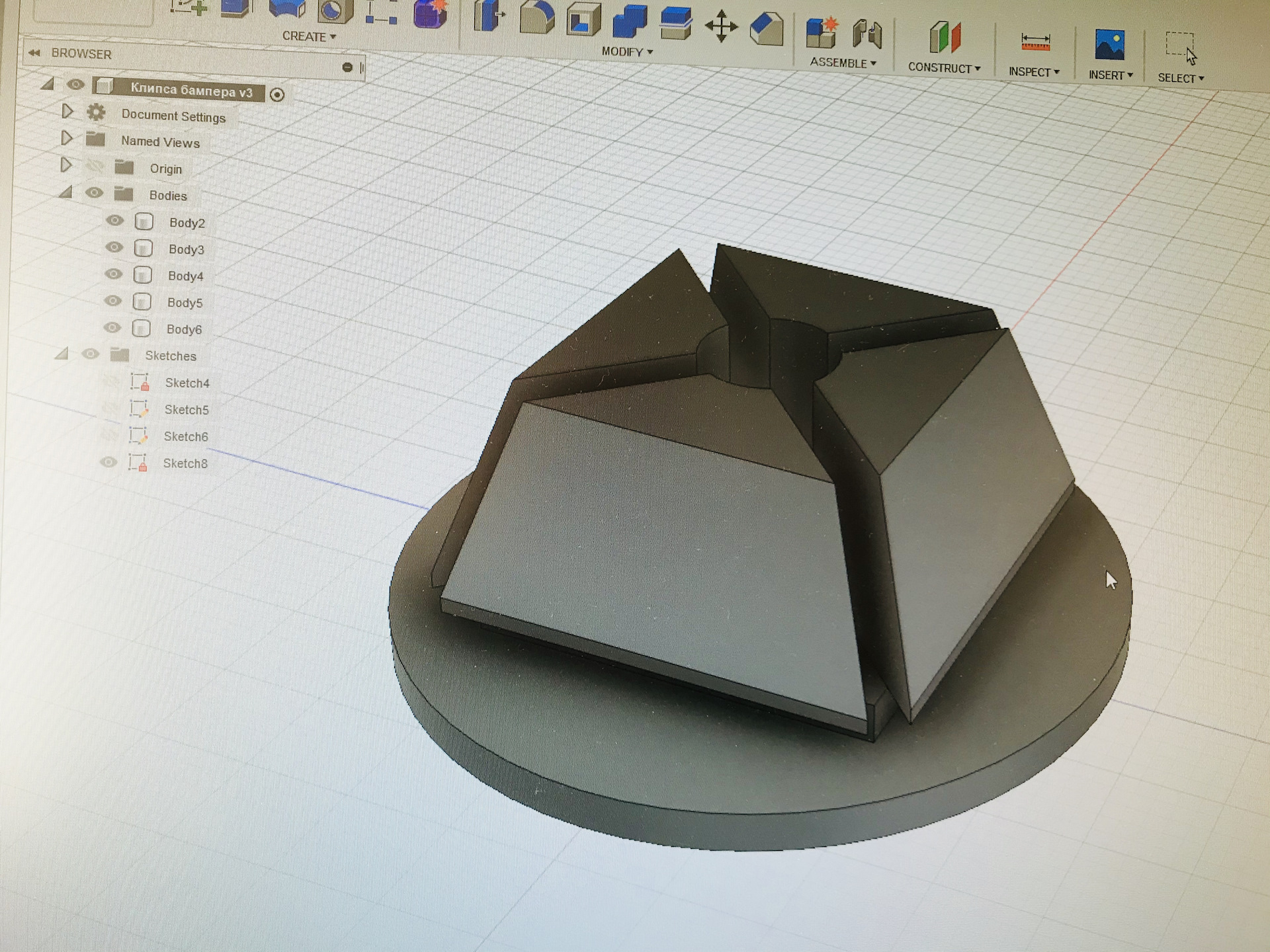Viewport: 1270px width, 952px height.
Task: Activate the root component radio button
Action: (x=277, y=95)
